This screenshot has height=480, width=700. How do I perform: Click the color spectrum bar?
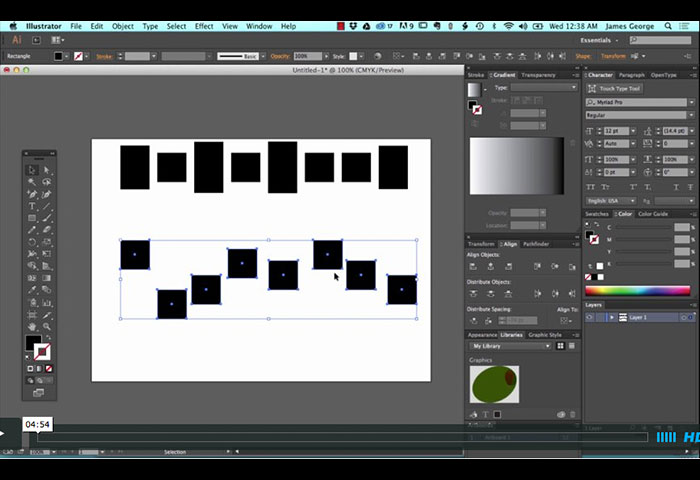click(638, 291)
